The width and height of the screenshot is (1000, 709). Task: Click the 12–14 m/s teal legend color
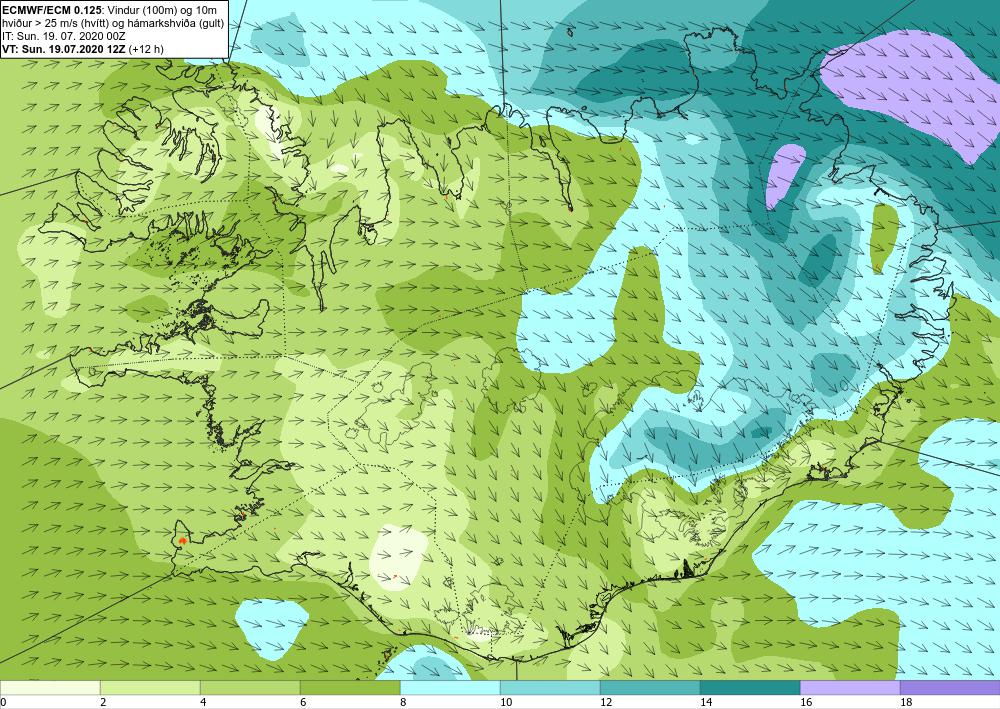[x=650, y=688]
